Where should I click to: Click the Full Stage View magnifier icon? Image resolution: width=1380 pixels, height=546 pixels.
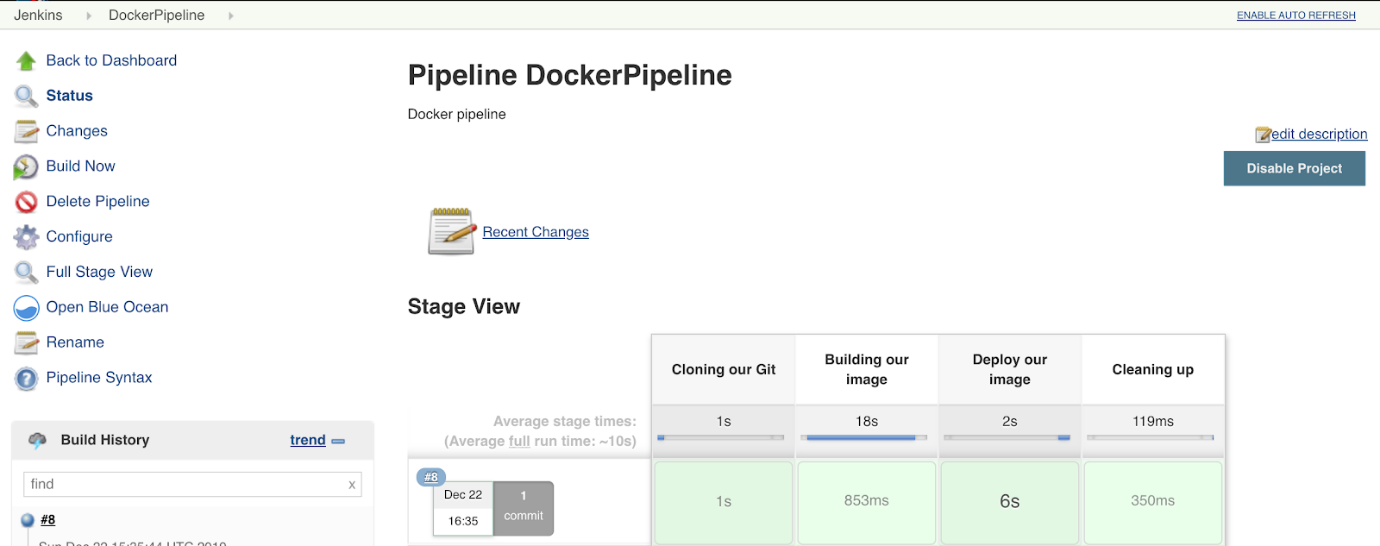tap(26, 272)
